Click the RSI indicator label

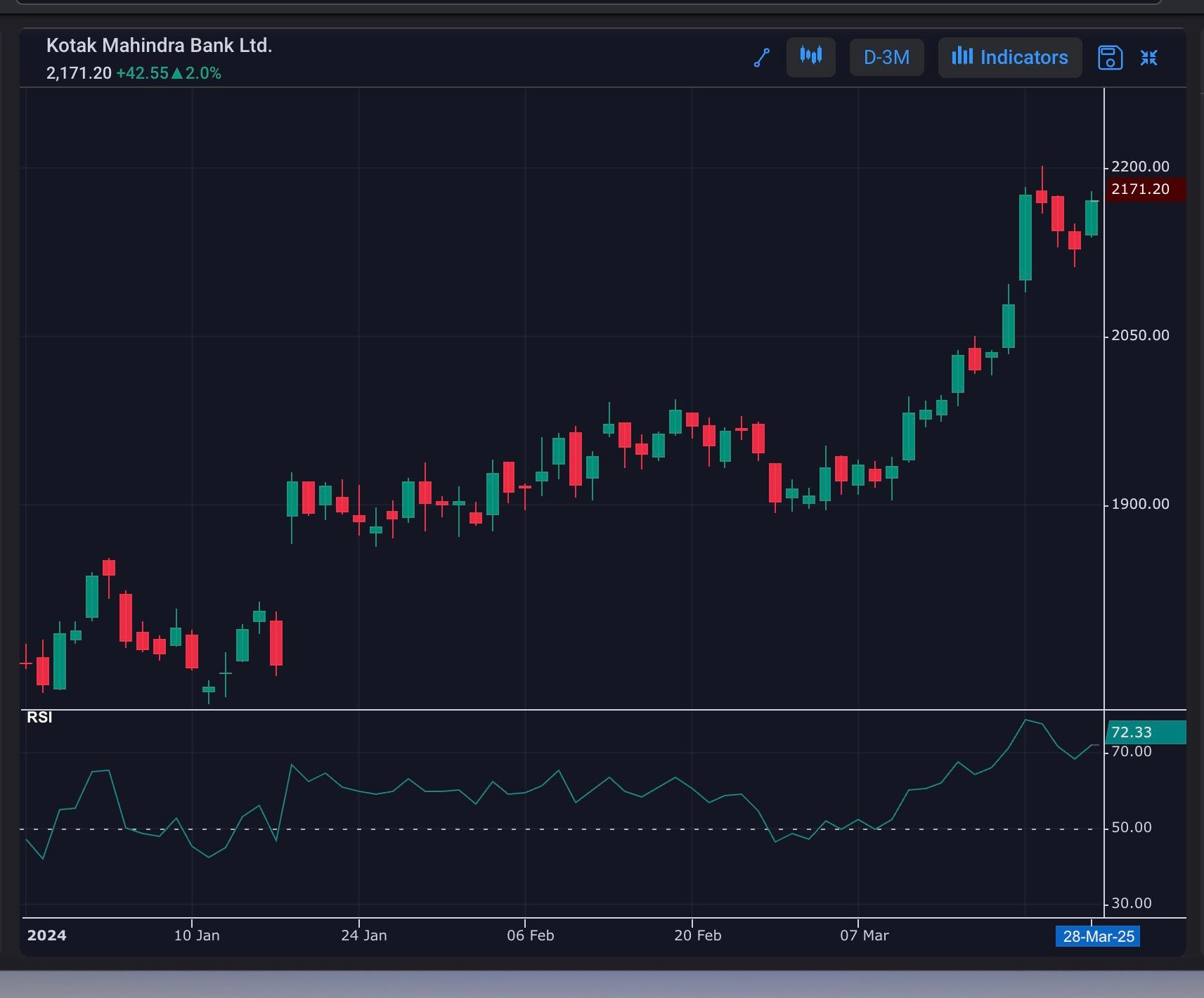click(x=39, y=717)
